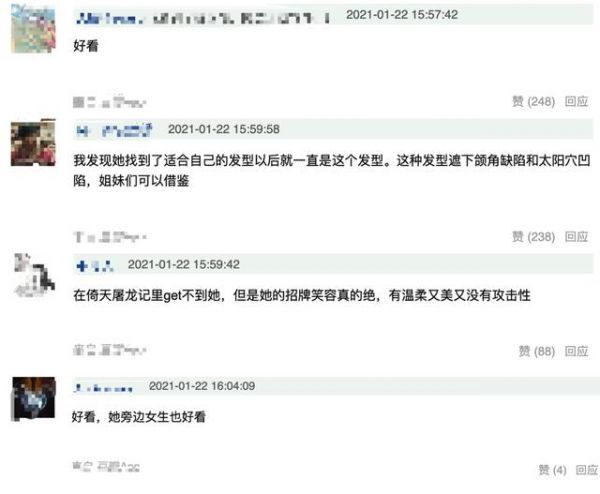Click the comment about 倚天屠龙记 and 招牌笑容
Viewport: 600px width, 494px height.
[x=302, y=295]
